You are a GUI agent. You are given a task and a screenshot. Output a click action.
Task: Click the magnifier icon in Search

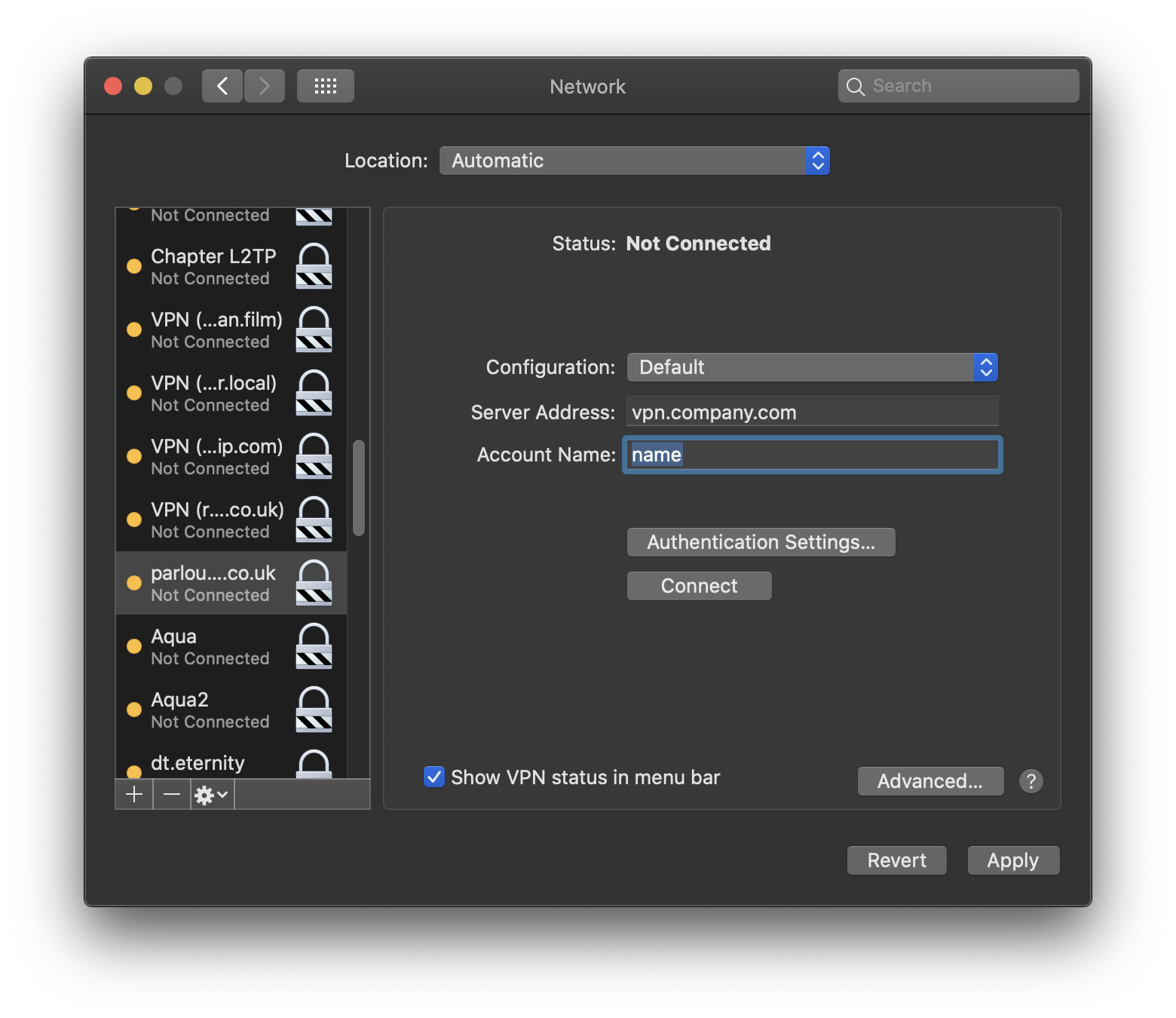point(856,87)
